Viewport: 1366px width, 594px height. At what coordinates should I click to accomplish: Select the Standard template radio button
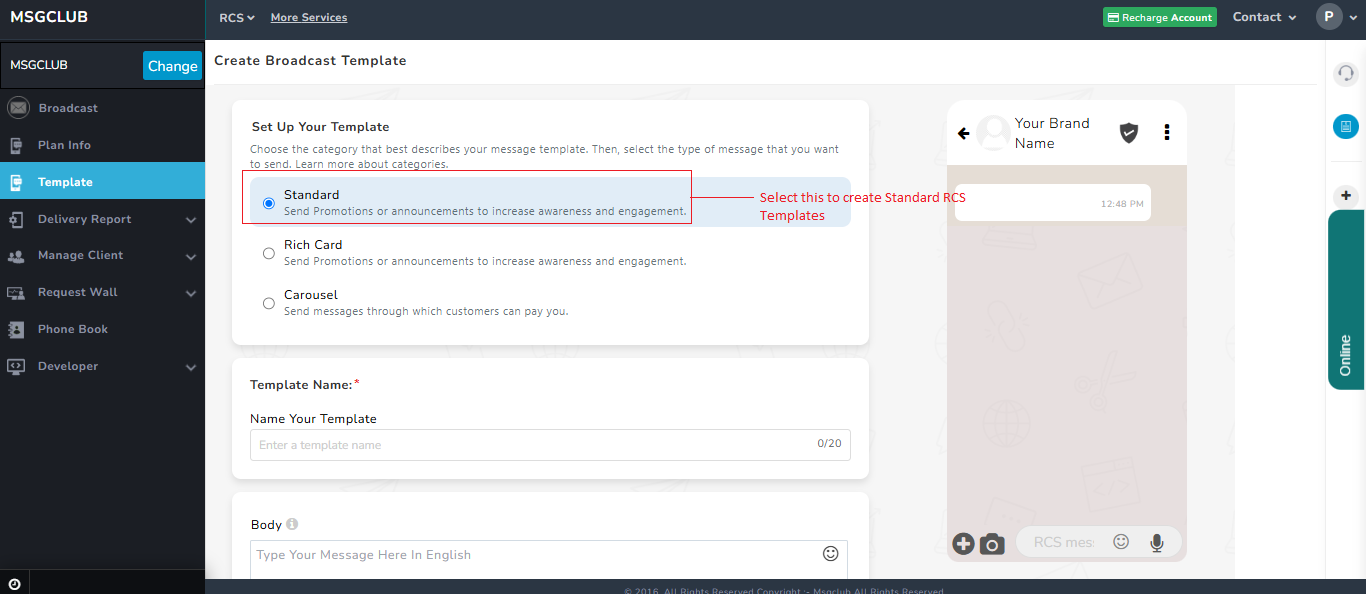(268, 202)
